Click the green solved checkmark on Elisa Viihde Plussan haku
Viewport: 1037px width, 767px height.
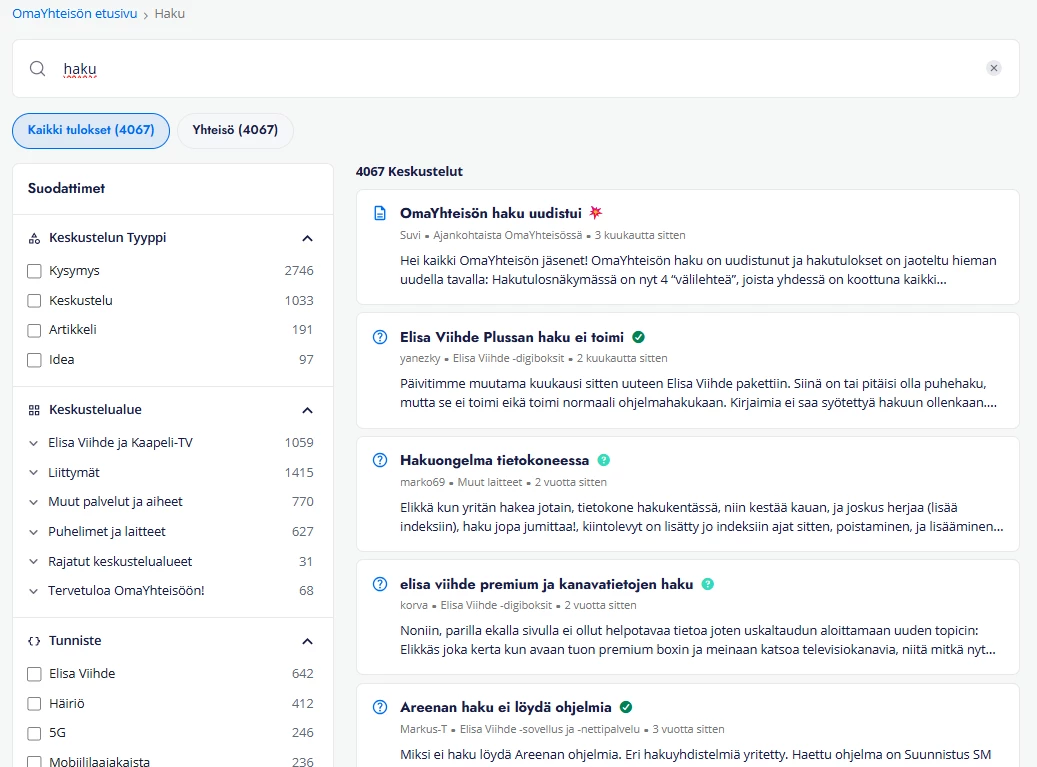coord(638,337)
